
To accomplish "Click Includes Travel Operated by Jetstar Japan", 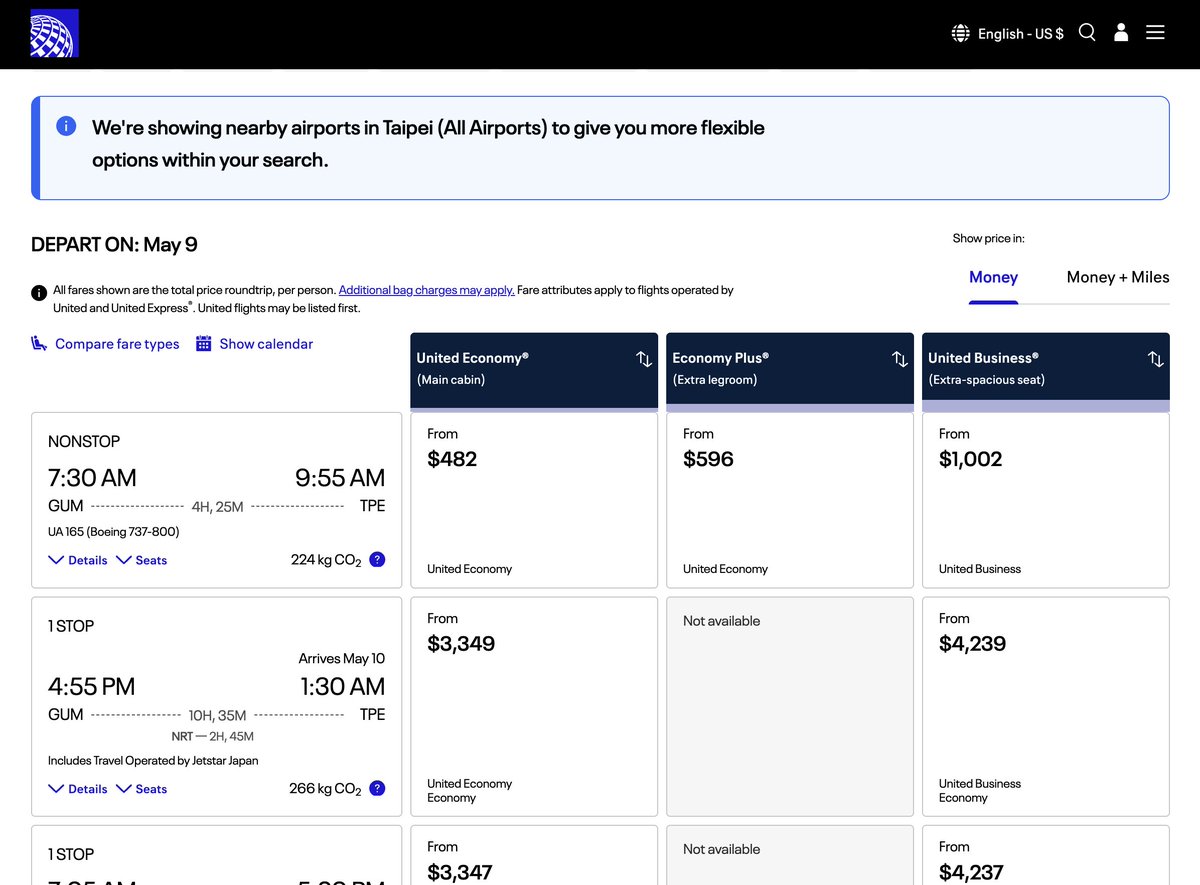I will (153, 760).
